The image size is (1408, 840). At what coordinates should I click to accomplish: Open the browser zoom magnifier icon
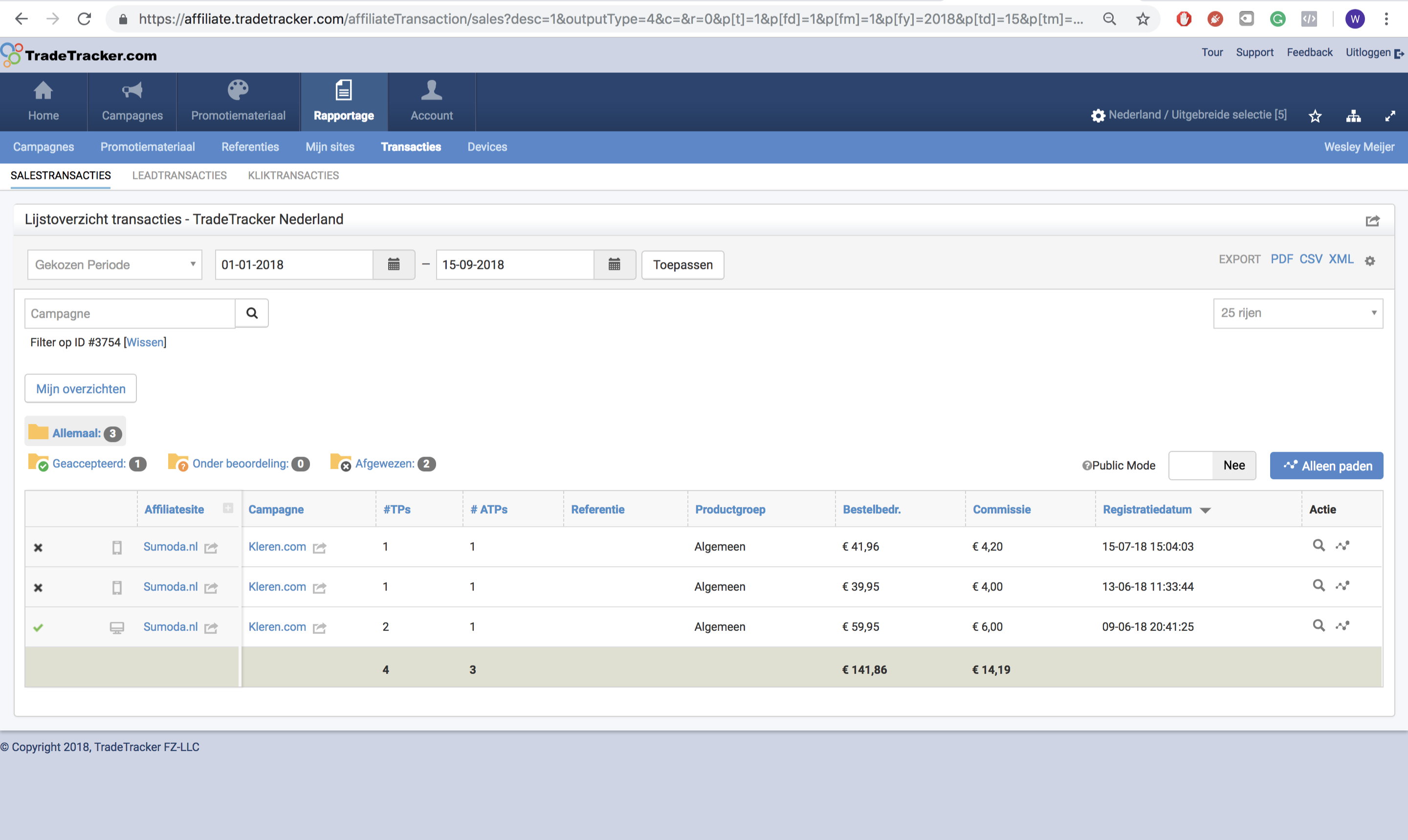1109,19
